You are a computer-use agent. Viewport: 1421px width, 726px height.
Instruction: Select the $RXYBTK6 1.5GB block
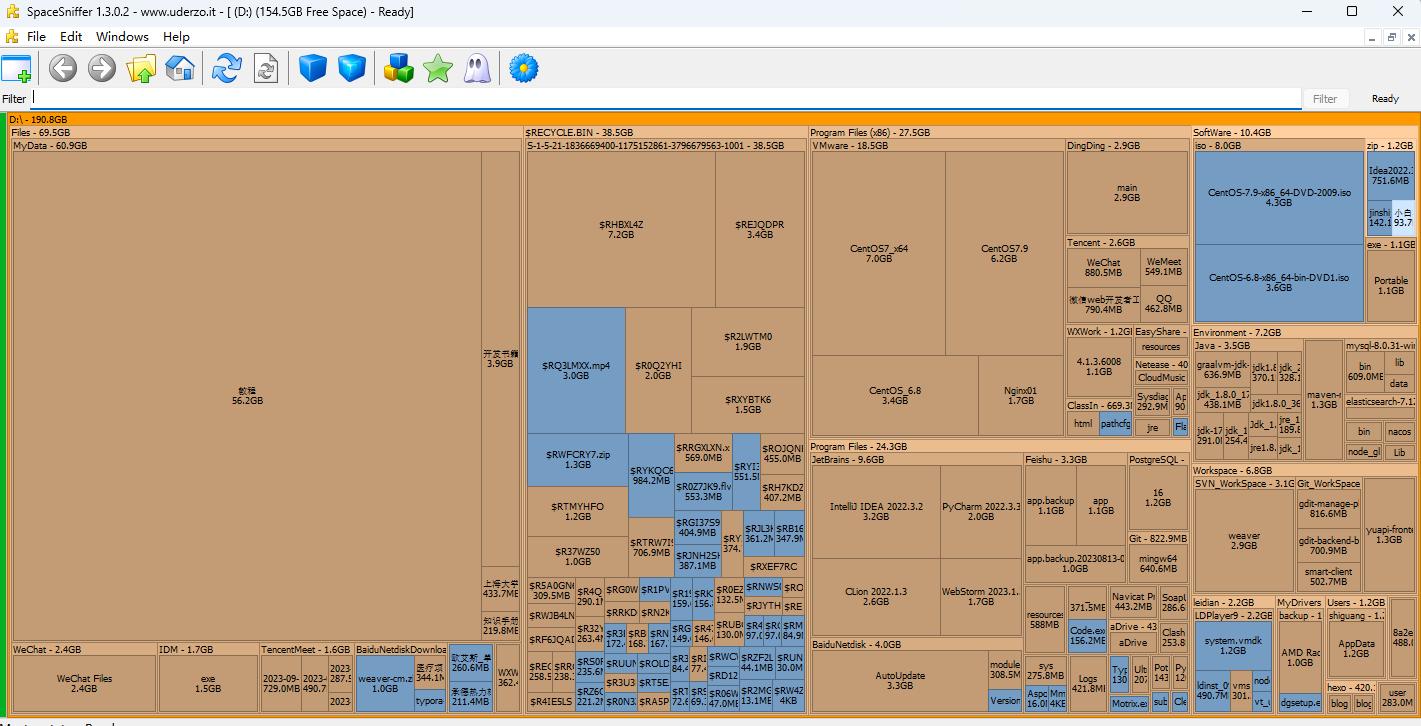748,404
